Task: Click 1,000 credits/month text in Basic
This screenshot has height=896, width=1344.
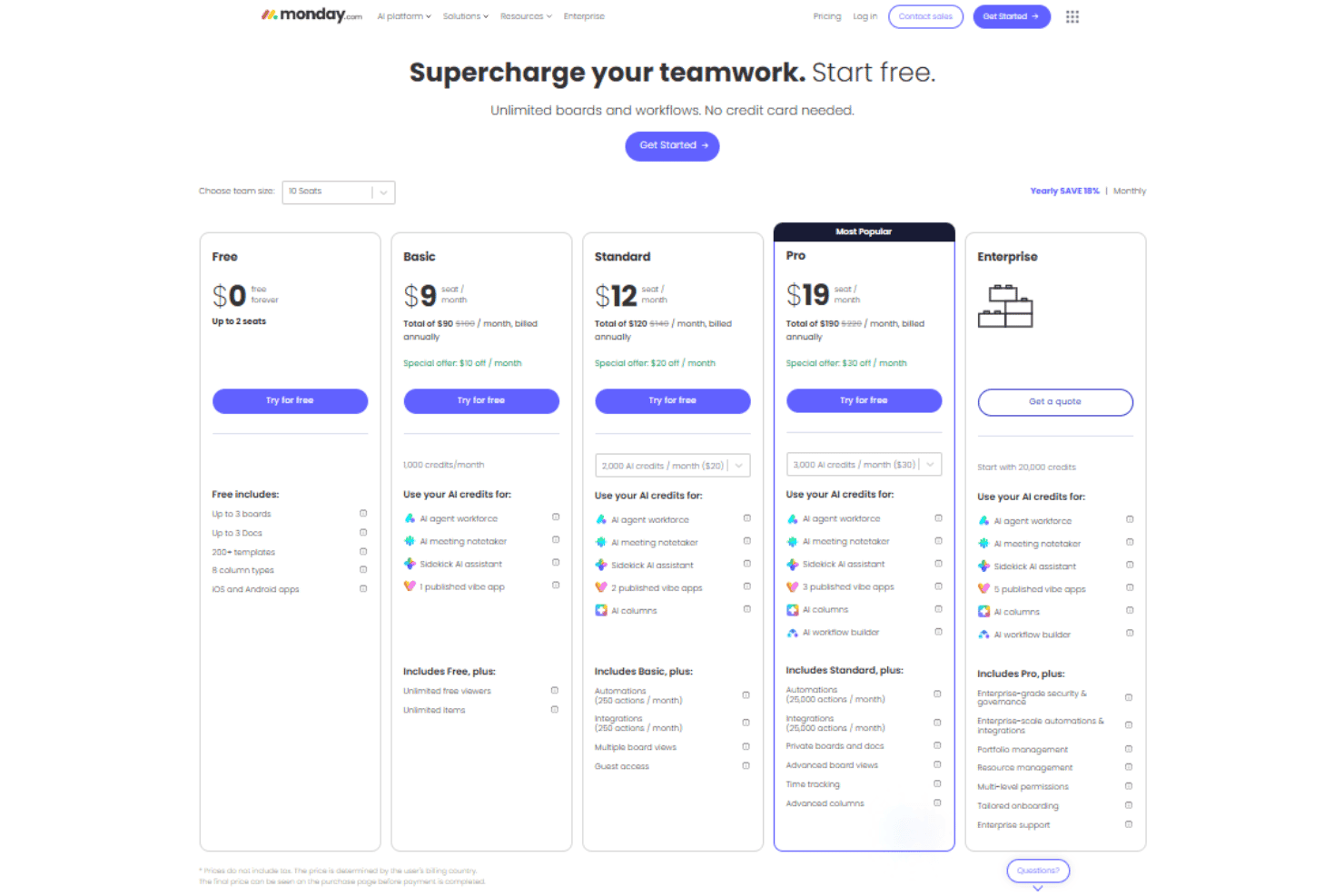Action: (444, 465)
